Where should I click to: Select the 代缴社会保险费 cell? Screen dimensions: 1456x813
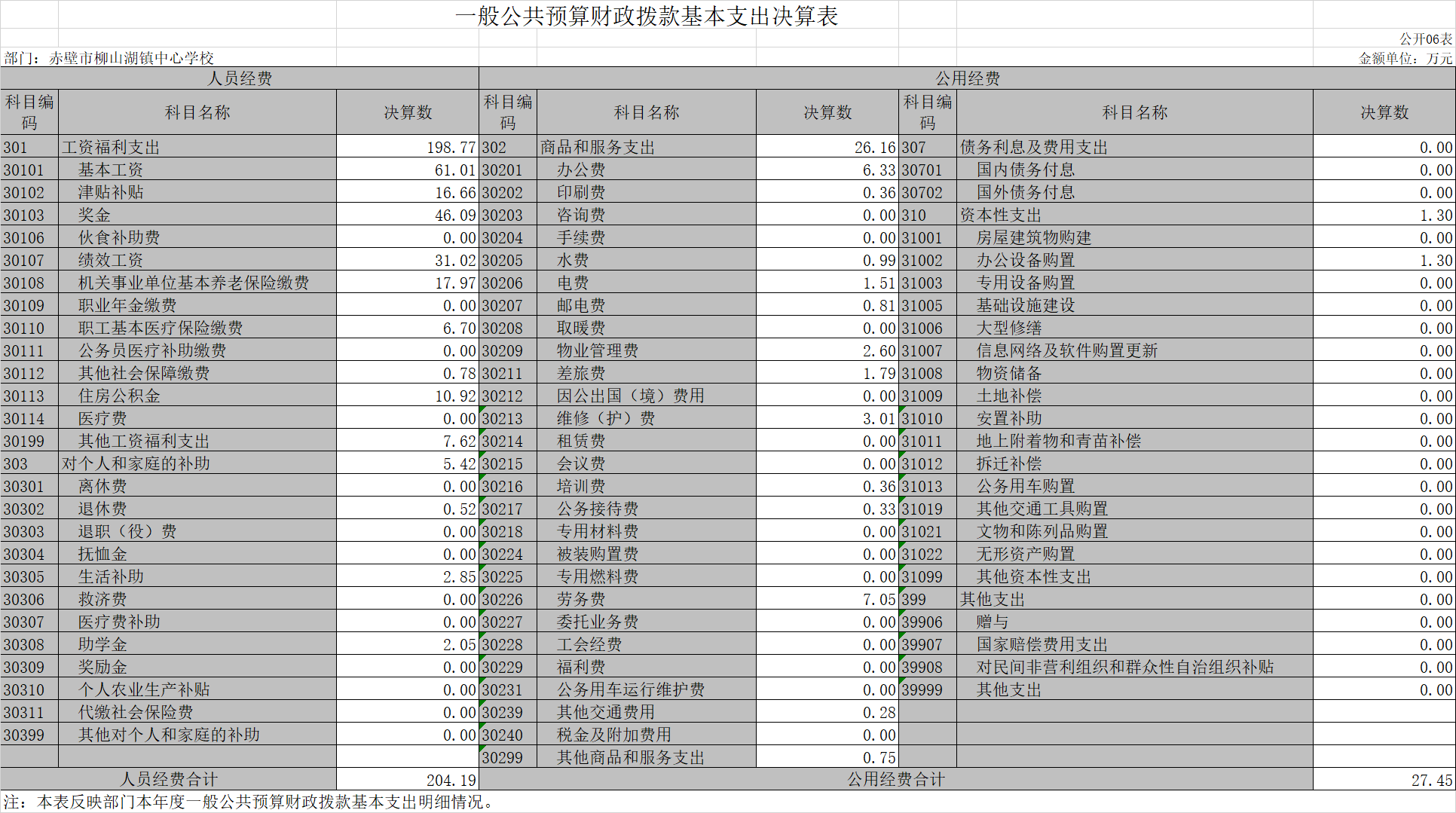point(197,712)
